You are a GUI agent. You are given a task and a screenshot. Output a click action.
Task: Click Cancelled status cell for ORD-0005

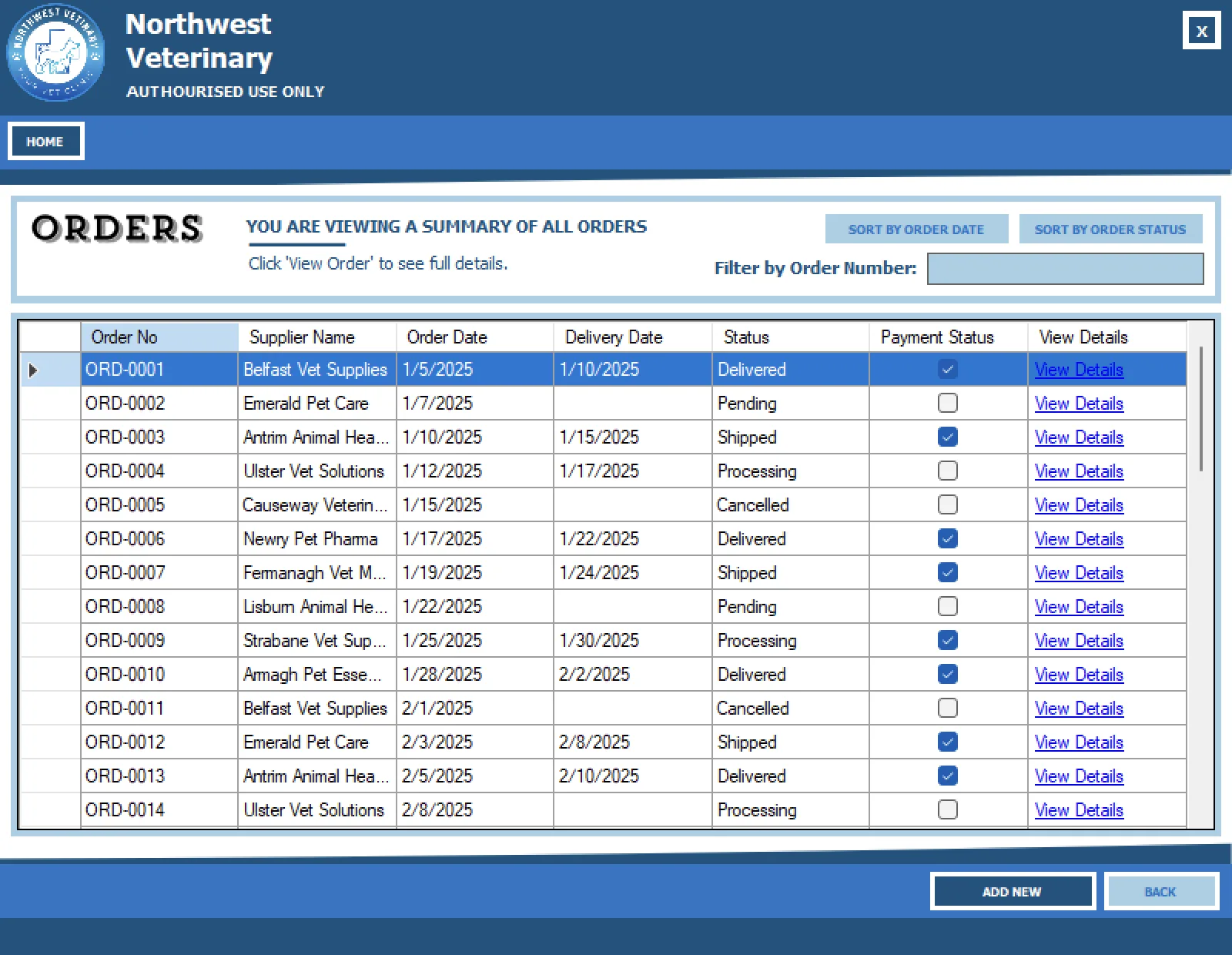tap(791, 505)
